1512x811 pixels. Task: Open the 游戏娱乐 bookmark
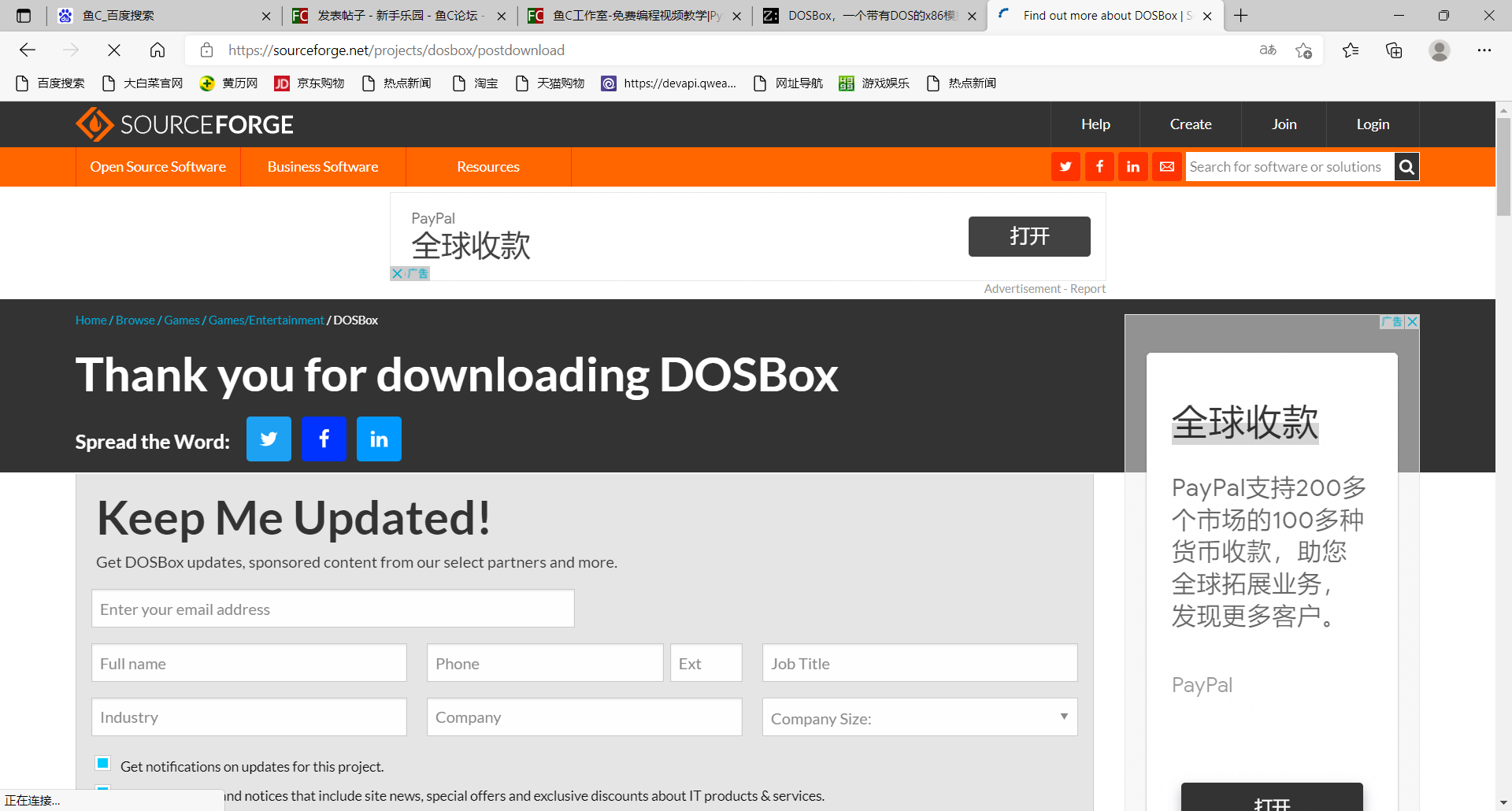(x=874, y=83)
